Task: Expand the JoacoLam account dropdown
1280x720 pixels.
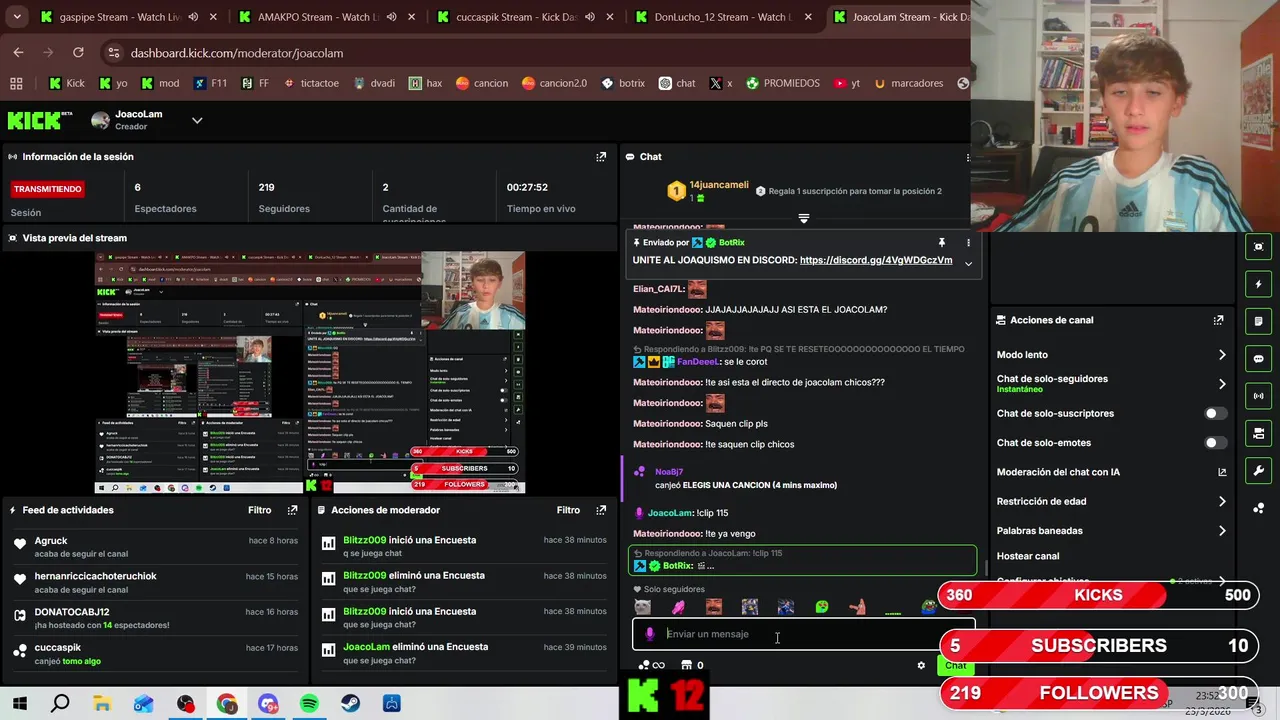Action: pos(197,120)
